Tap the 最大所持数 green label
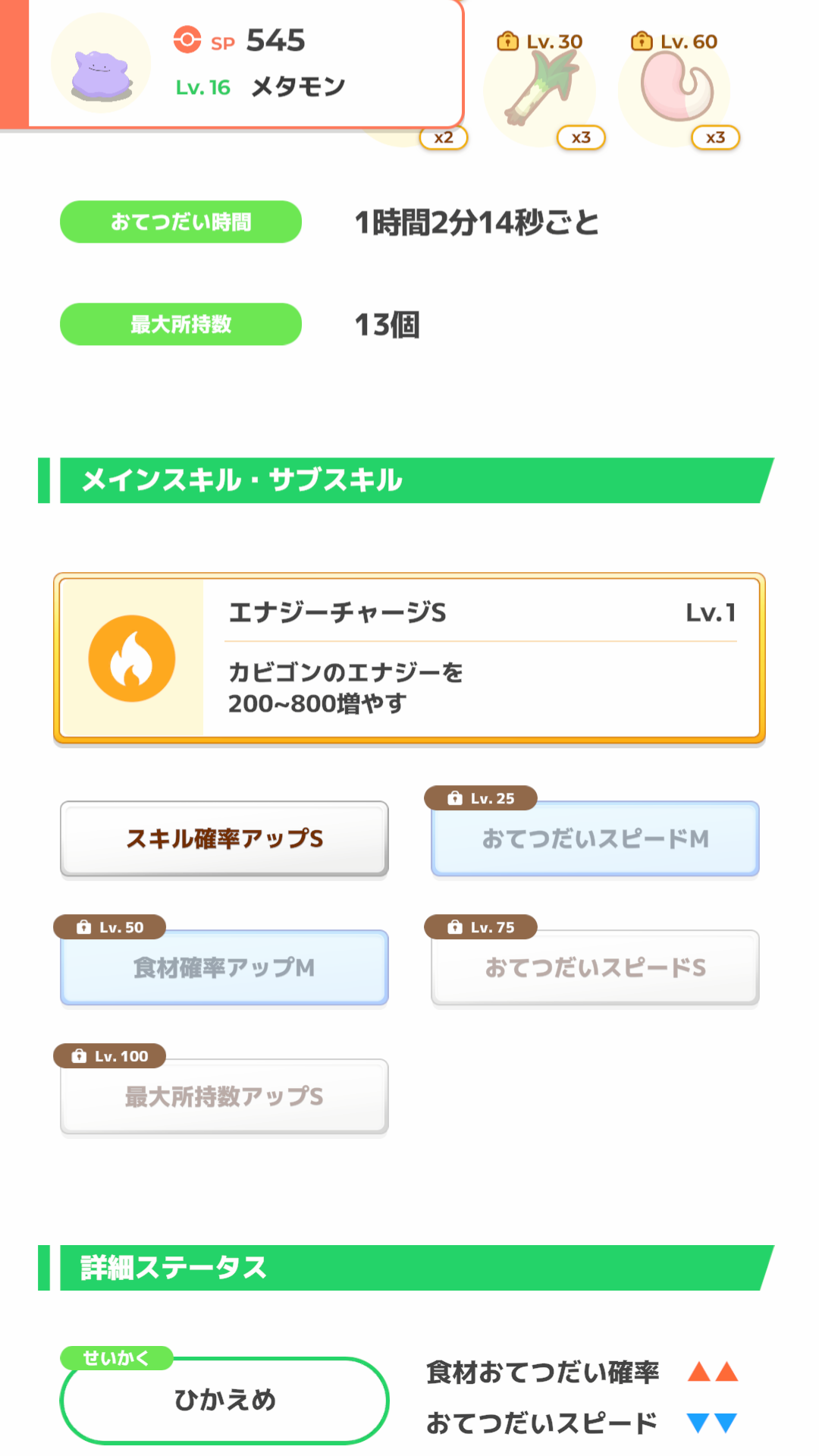This screenshot has width=819, height=1456. click(x=181, y=324)
